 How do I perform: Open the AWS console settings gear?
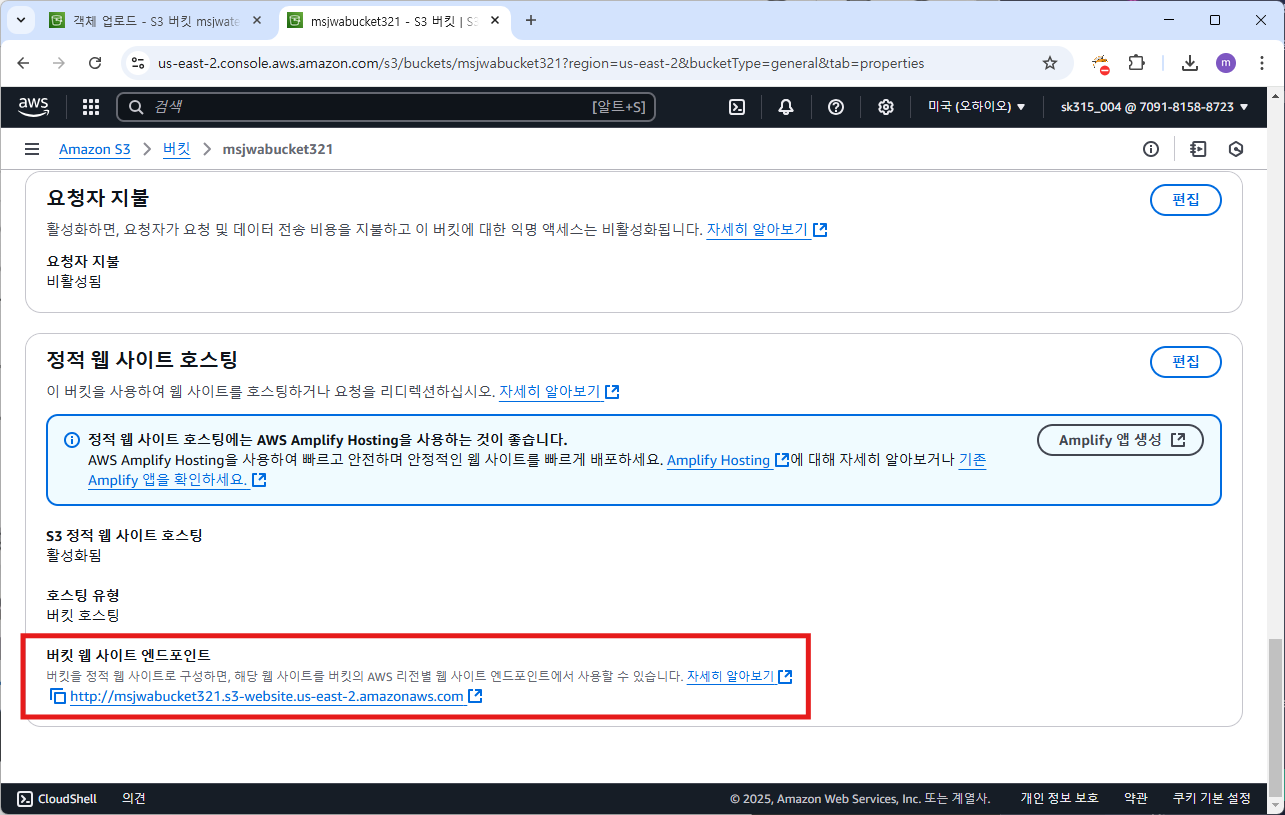tap(885, 107)
